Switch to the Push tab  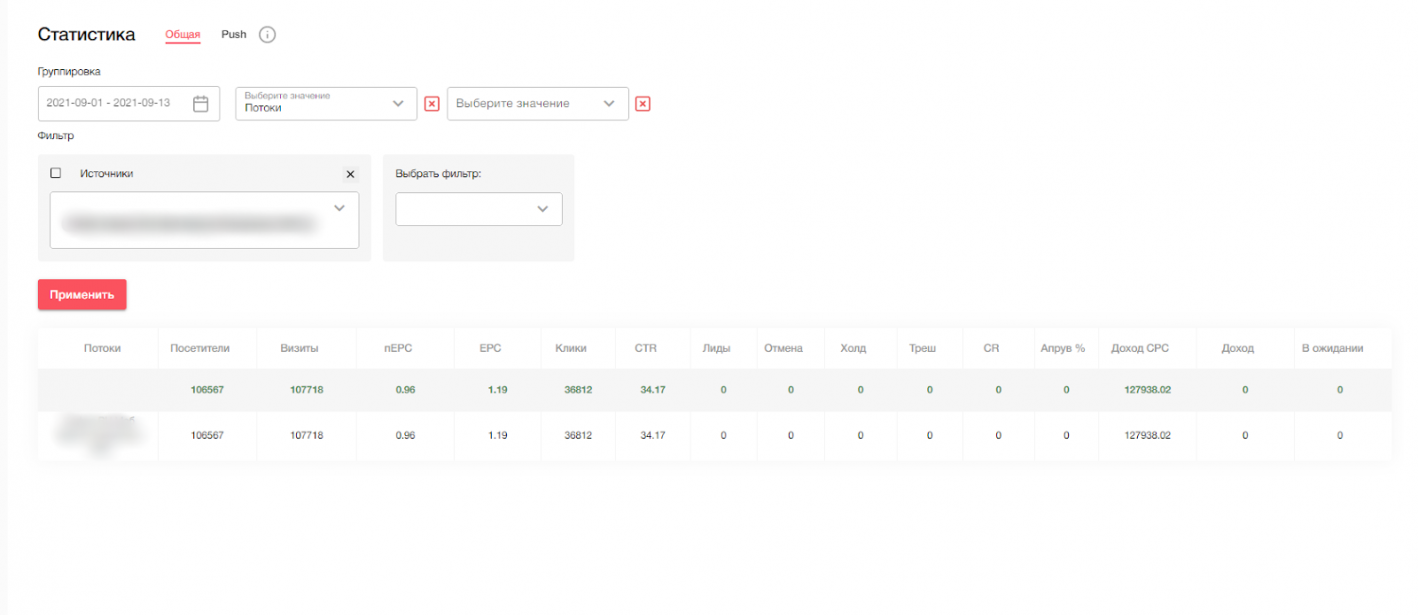[x=234, y=34]
